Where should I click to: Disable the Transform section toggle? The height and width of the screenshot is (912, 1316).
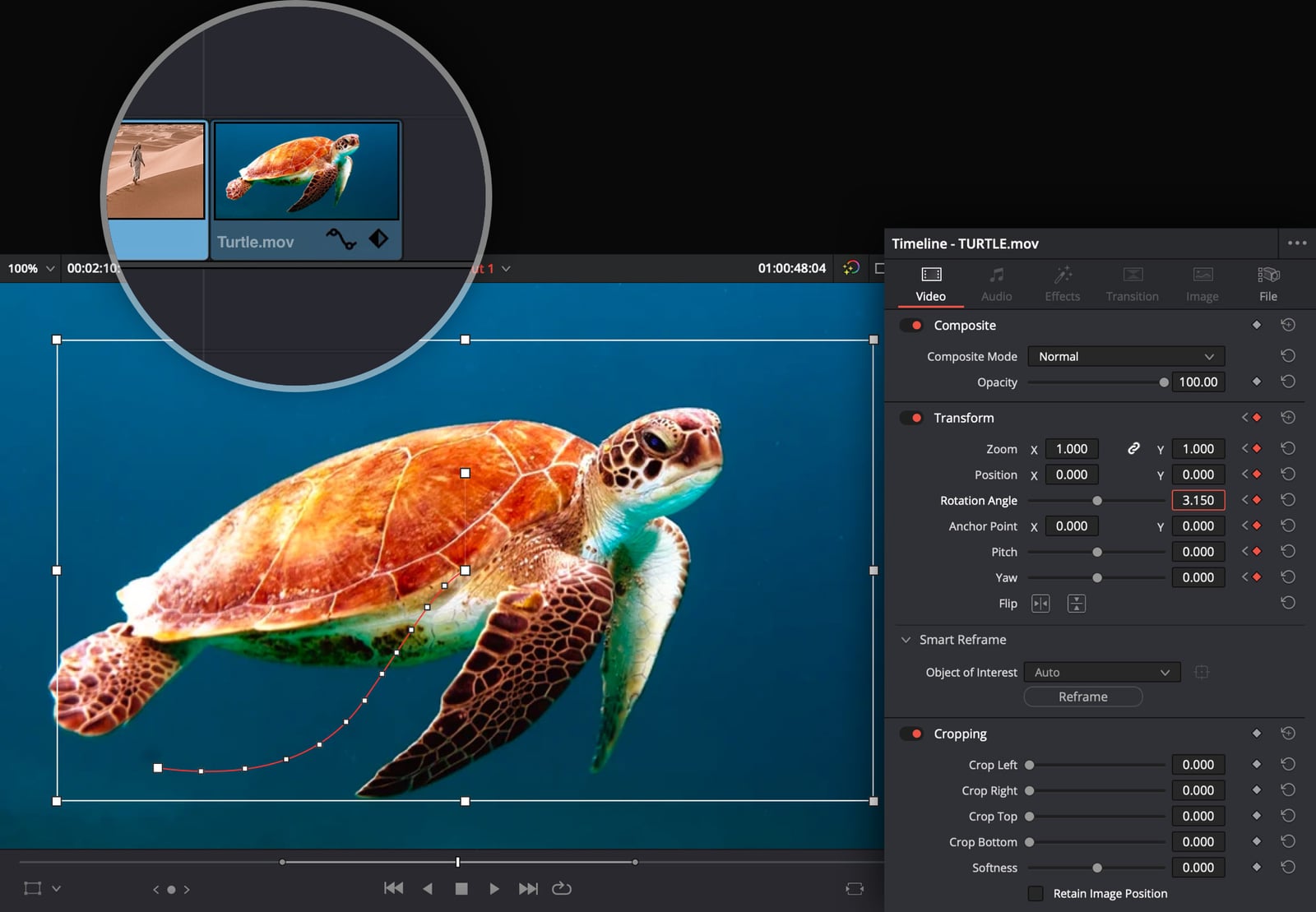pos(911,418)
